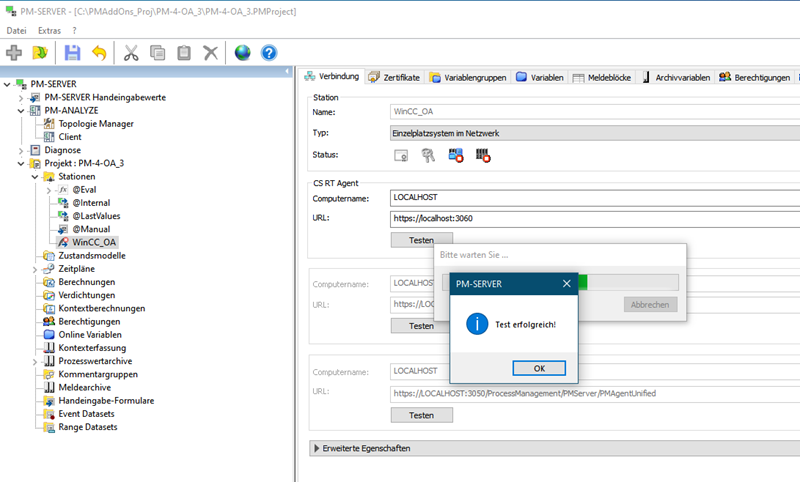Click the Delete X toolbar icon
This screenshot has height=482, width=800.
[x=210, y=53]
